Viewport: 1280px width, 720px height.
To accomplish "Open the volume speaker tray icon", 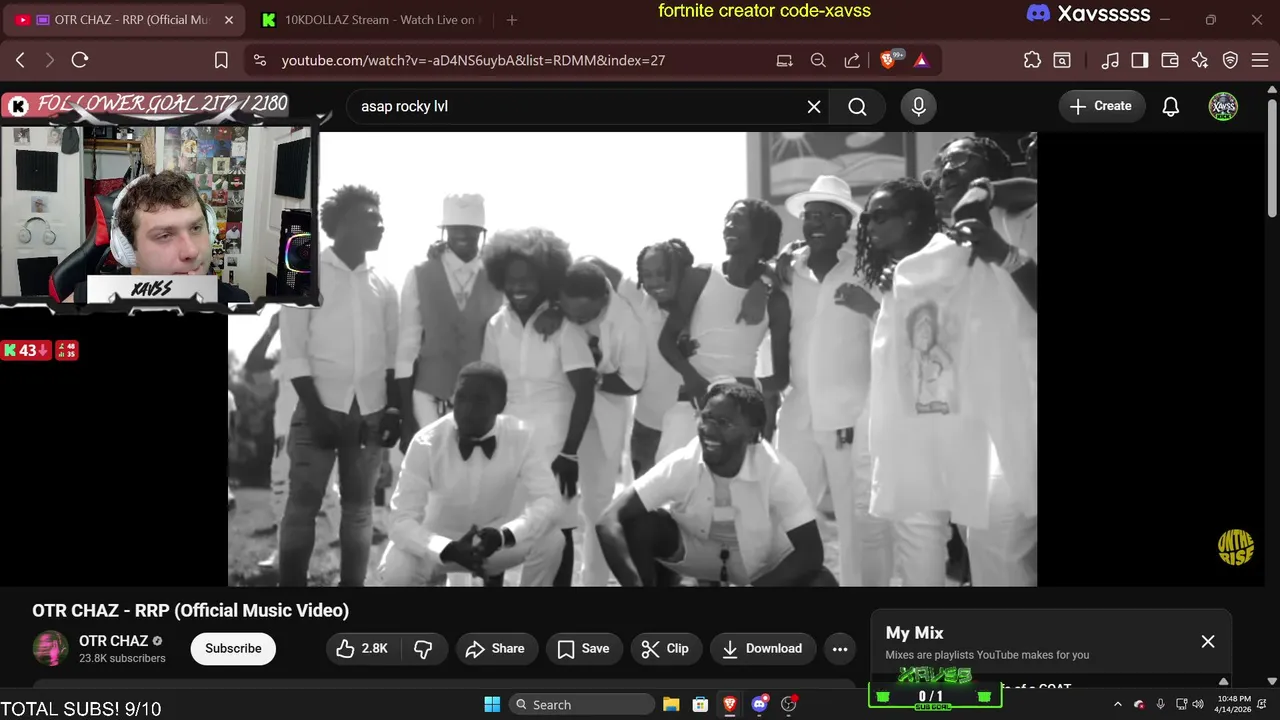I will tap(1198, 704).
